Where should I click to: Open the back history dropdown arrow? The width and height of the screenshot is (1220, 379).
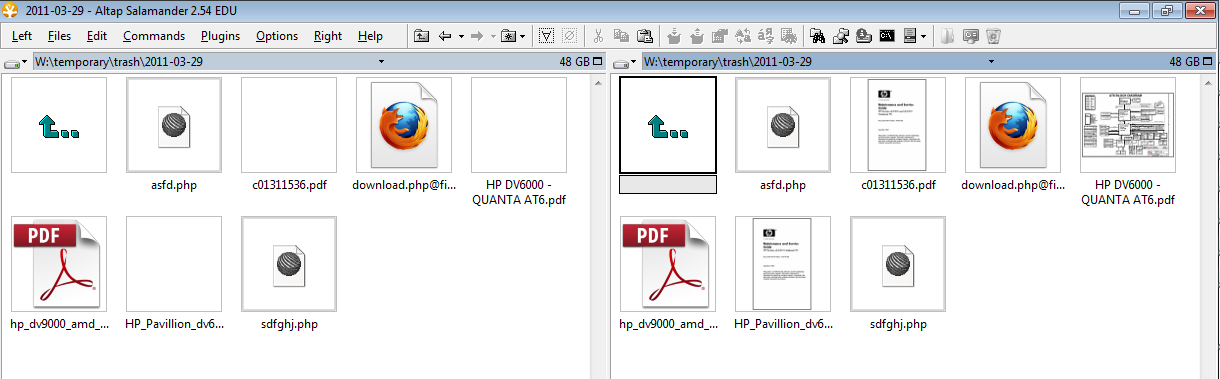(461, 36)
